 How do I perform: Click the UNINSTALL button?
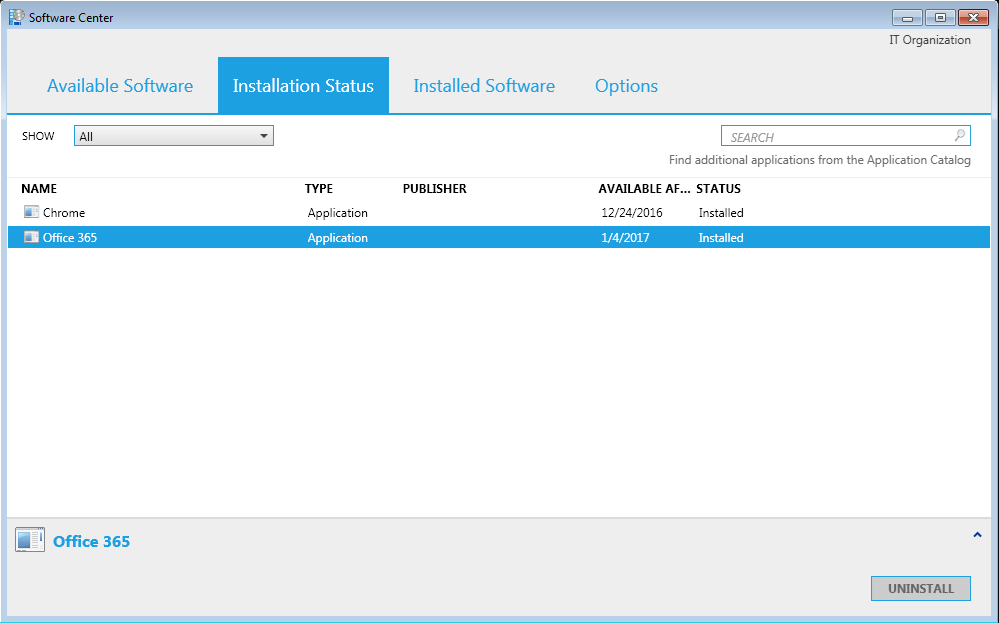click(x=921, y=588)
